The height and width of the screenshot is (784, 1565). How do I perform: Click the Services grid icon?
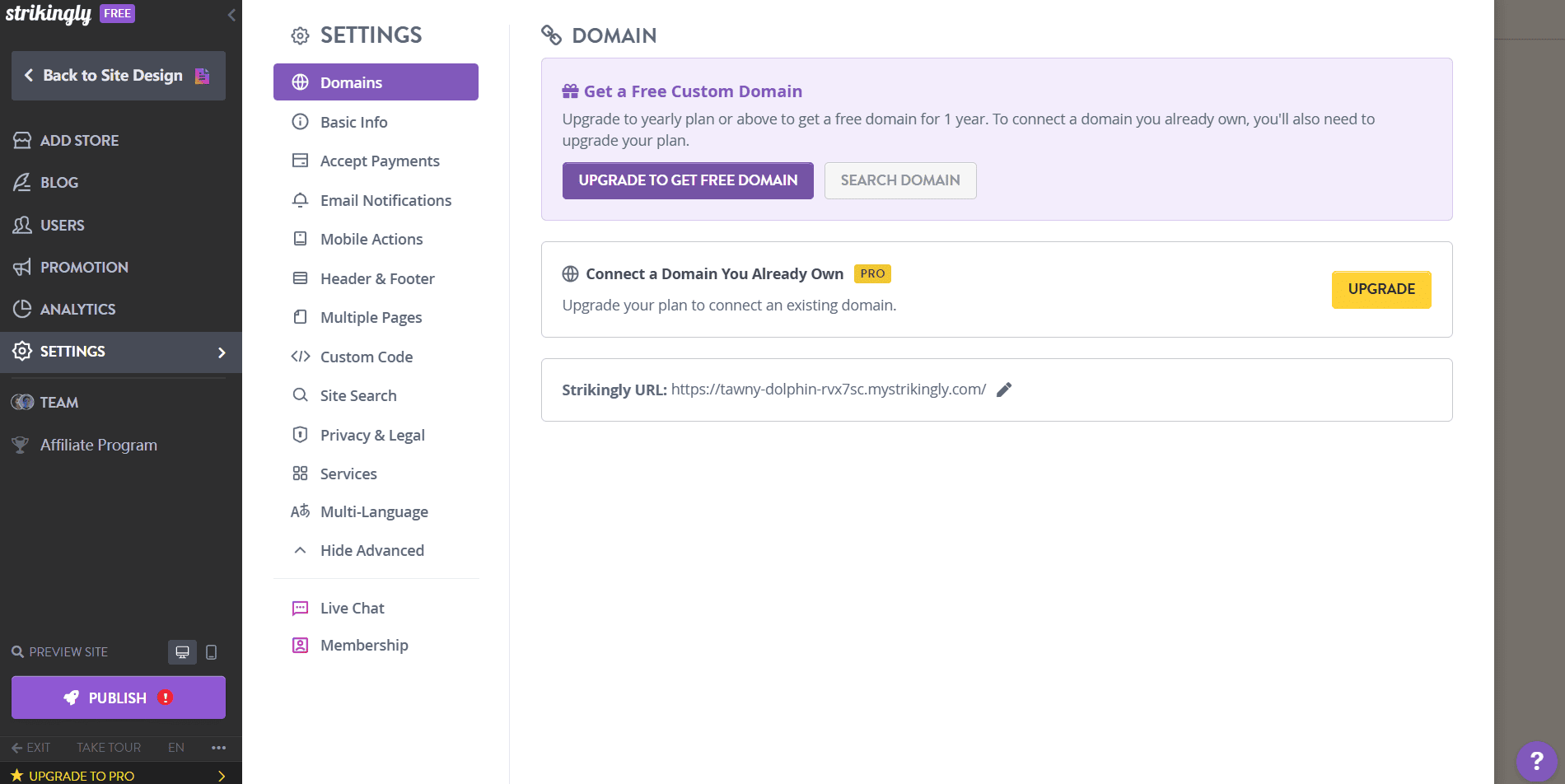[301, 474]
